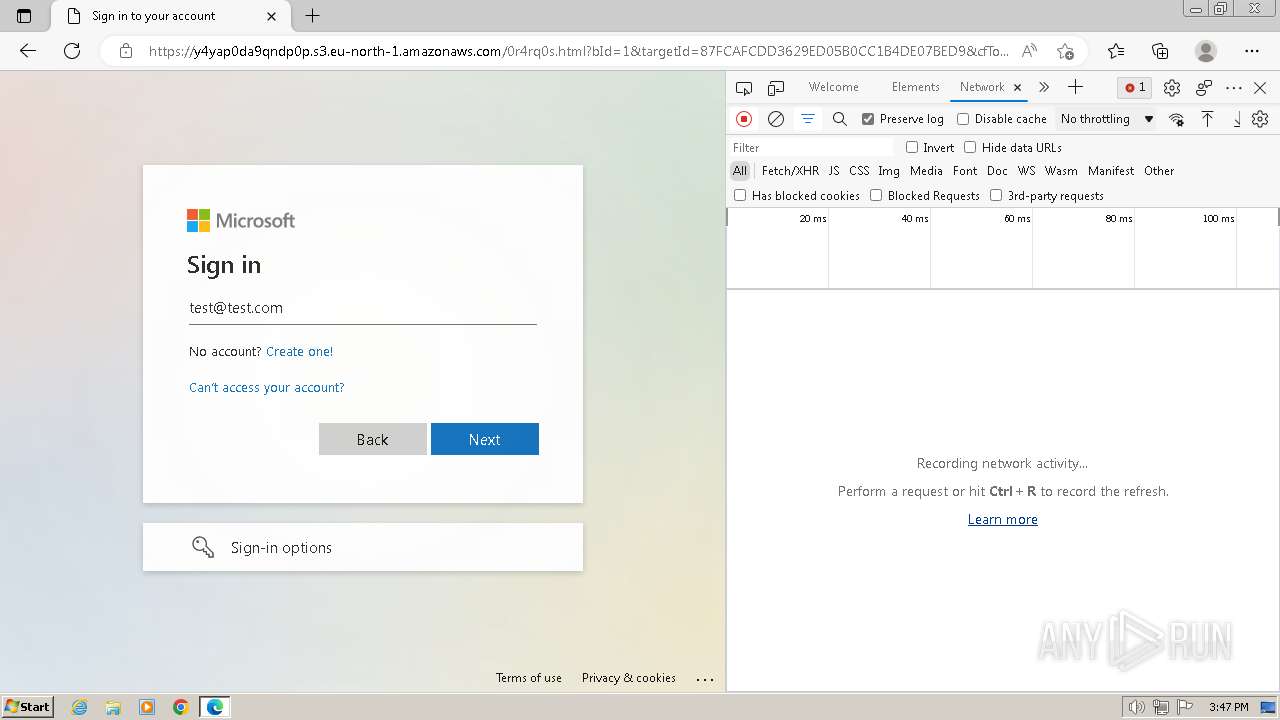Open Sign-in options key icon
The width and height of the screenshot is (1280, 720).
tap(203, 547)
